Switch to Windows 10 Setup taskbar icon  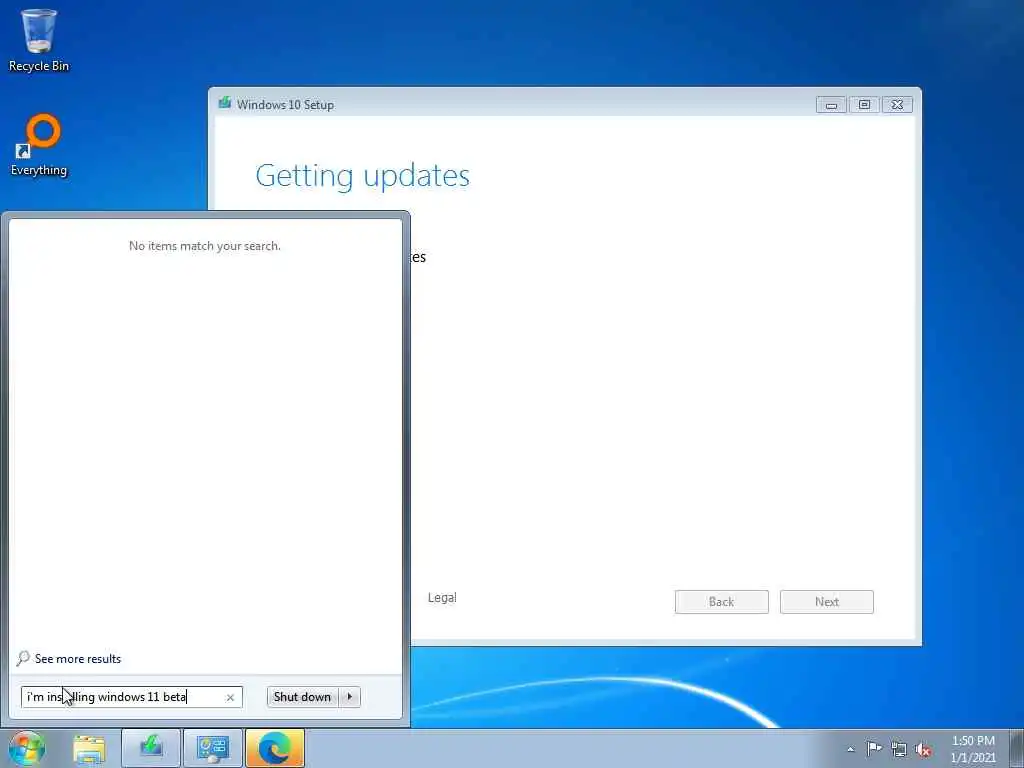151,748
